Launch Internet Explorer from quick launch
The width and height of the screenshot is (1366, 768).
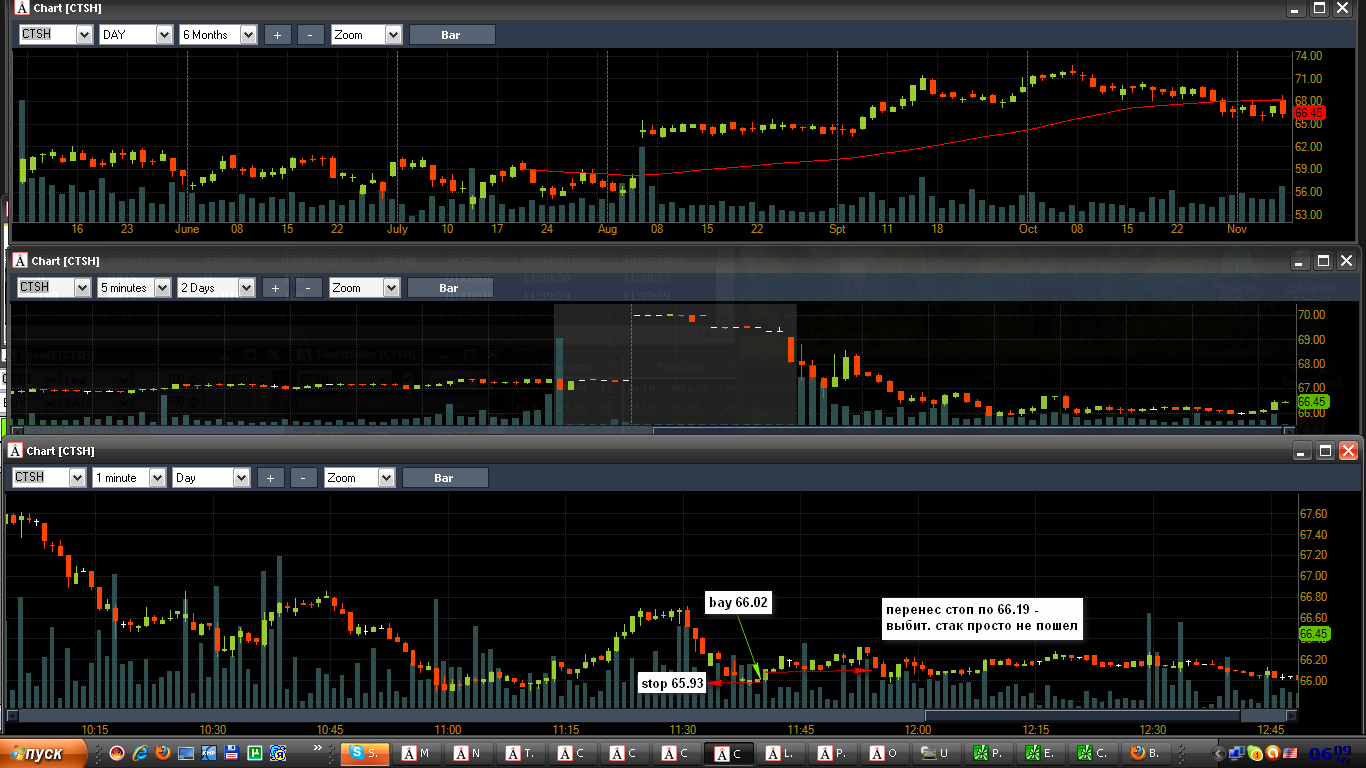(140, 753)
